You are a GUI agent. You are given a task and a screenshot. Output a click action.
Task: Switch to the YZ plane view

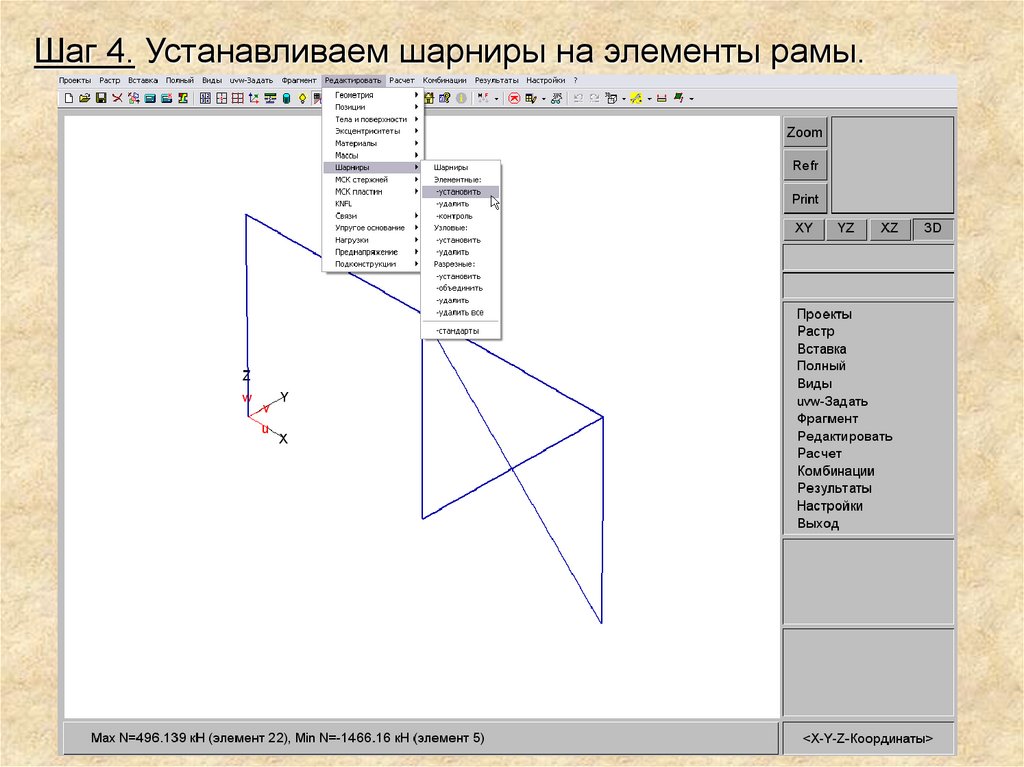click(846, 228)
